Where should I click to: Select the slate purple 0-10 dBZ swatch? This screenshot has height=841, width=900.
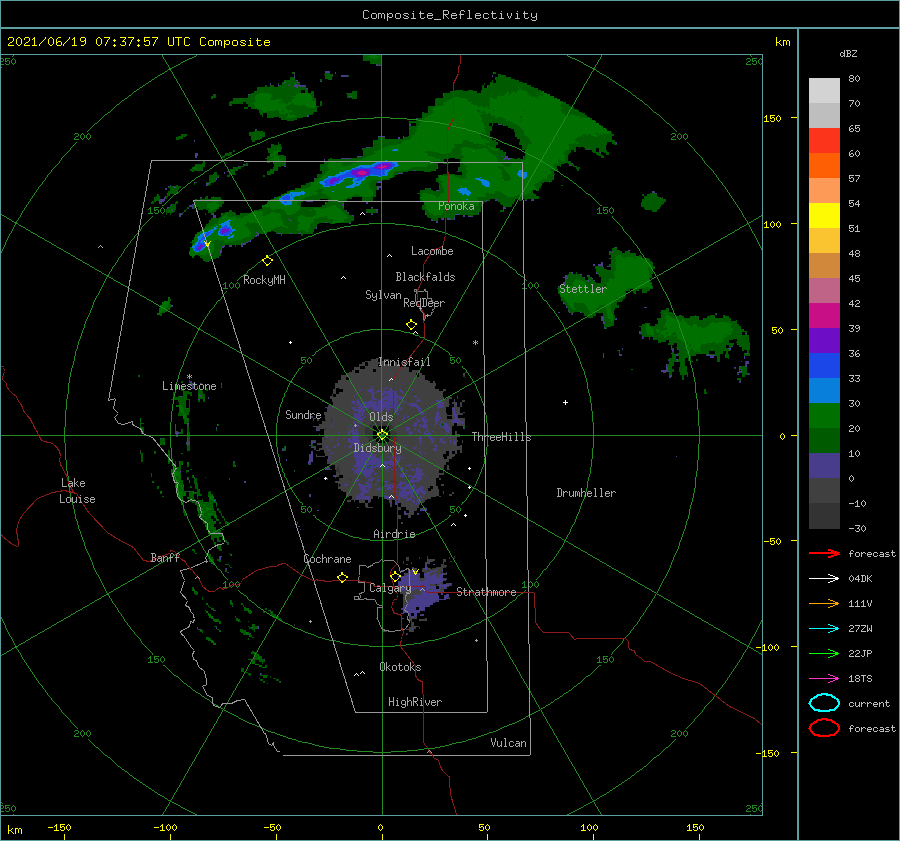824,466
